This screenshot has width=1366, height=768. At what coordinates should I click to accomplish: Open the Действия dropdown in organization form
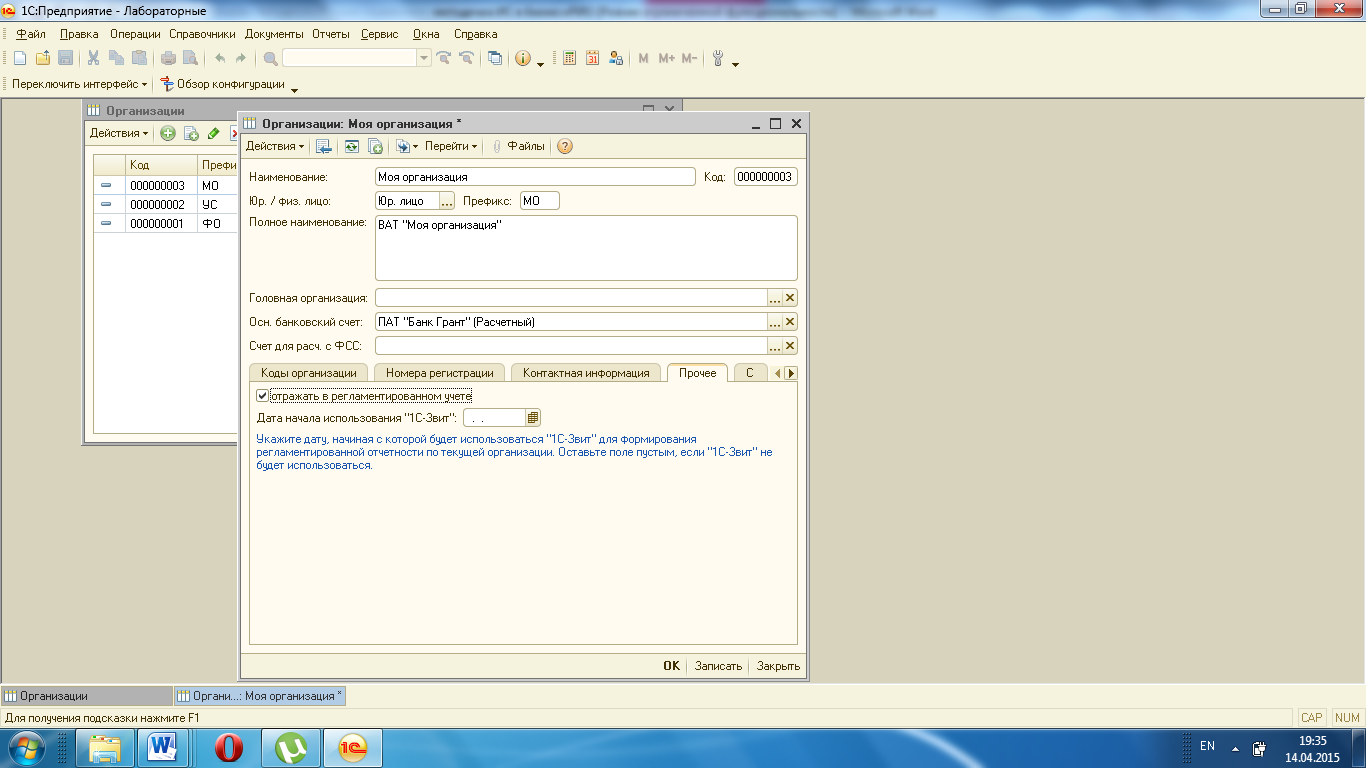click(275, 146)
